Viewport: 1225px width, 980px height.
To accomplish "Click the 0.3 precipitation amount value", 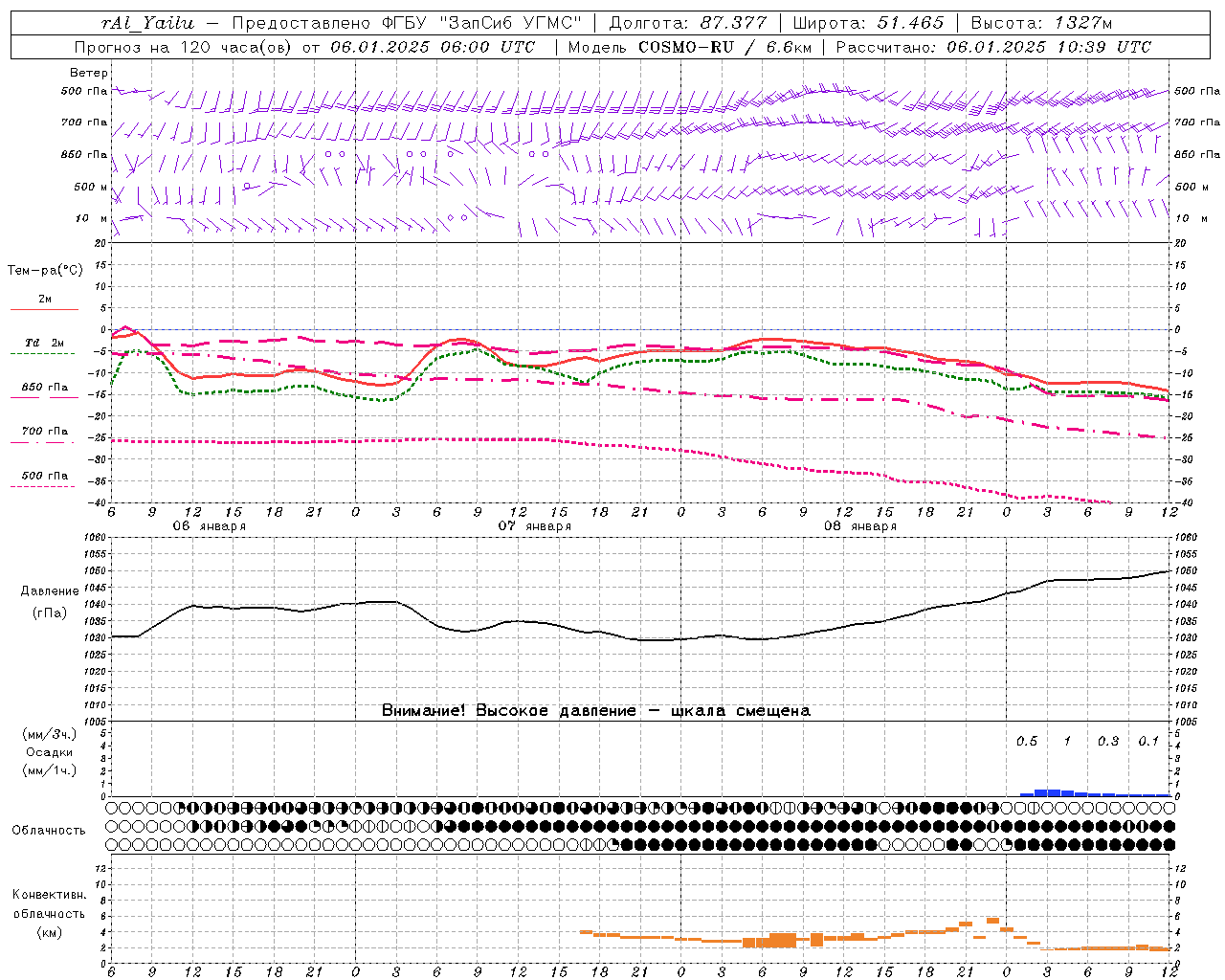I will pyautogui.click(x=1108, y=741).
